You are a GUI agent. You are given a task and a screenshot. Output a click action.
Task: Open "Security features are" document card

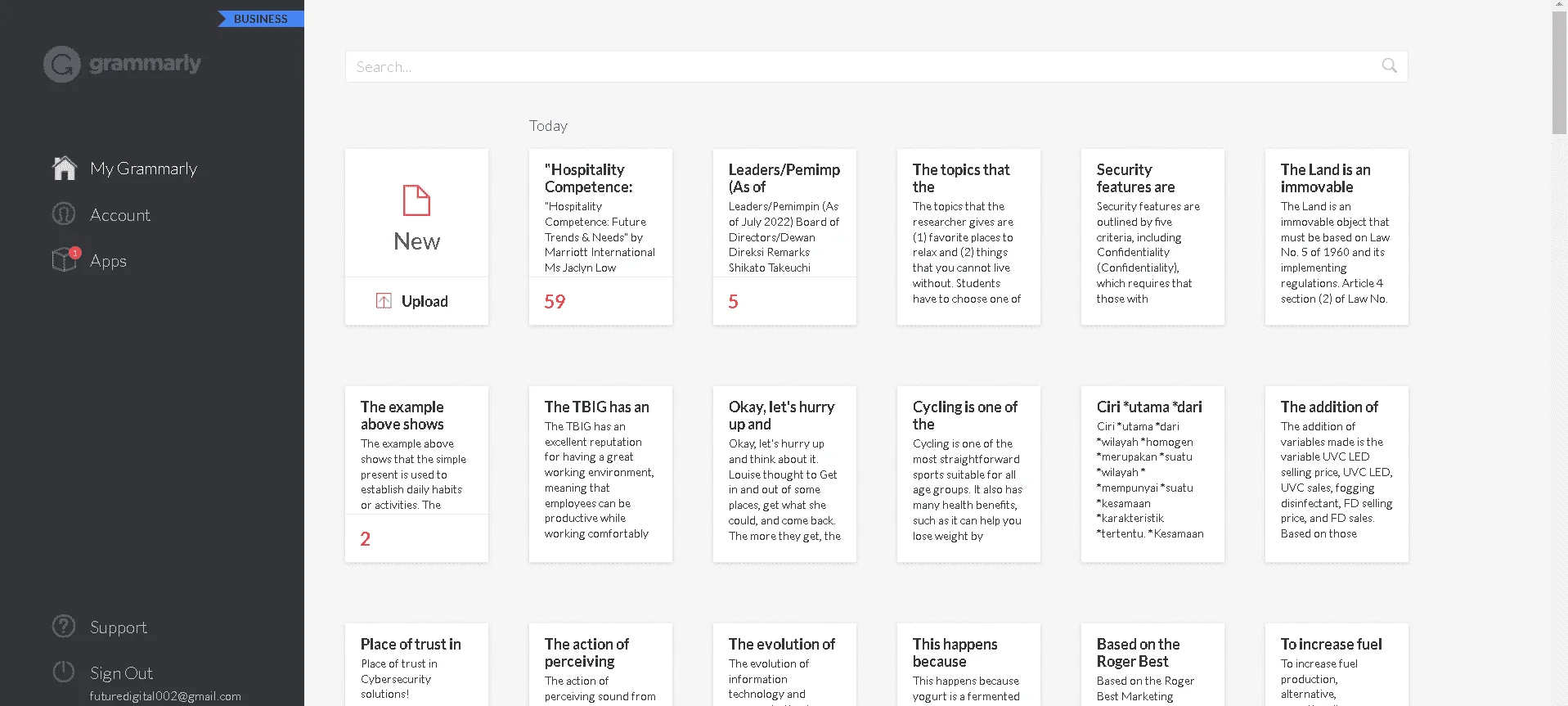1152,236
